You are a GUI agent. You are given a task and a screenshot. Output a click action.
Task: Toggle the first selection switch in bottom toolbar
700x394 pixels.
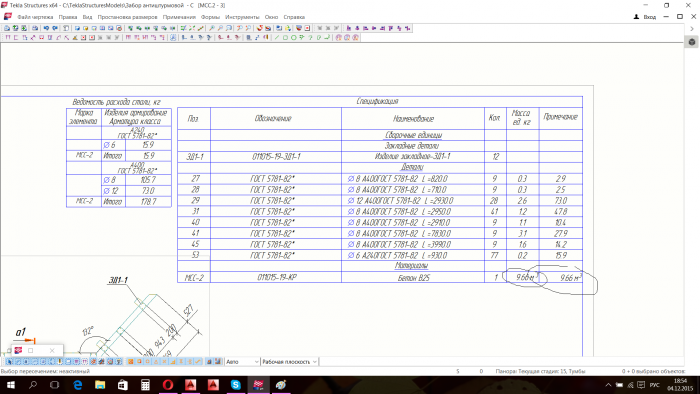point(8,361)
